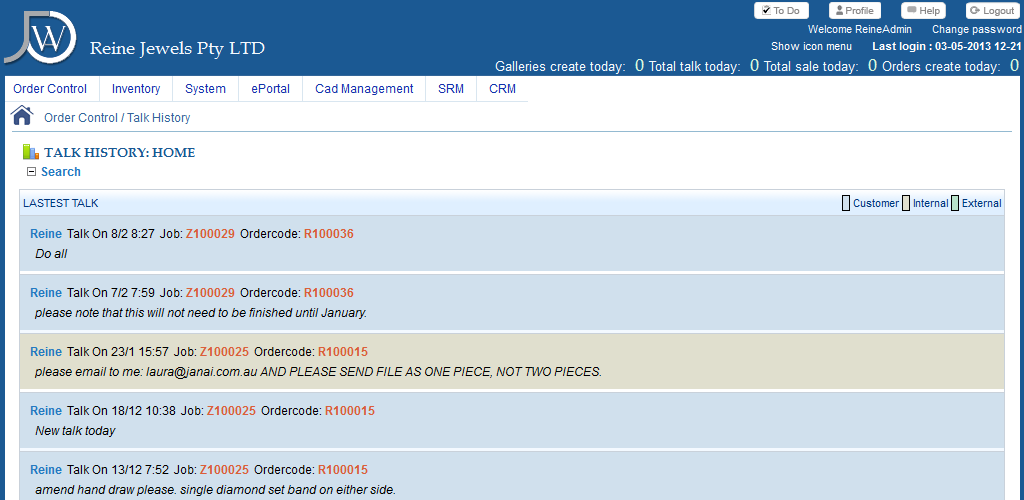This screenshot has height=500, width=1024.
Task: Select the 'amend hand draw please' message
Action: (x=216, y=490)
